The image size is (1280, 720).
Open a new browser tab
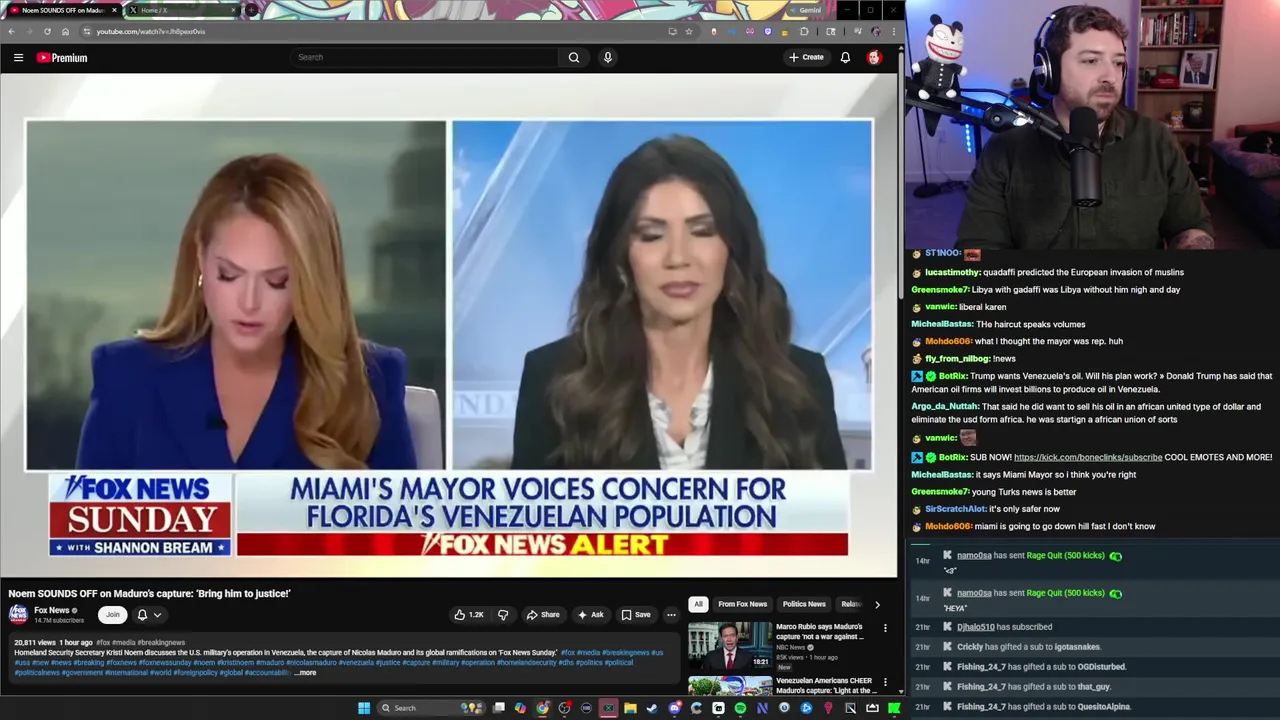[251, 10]
